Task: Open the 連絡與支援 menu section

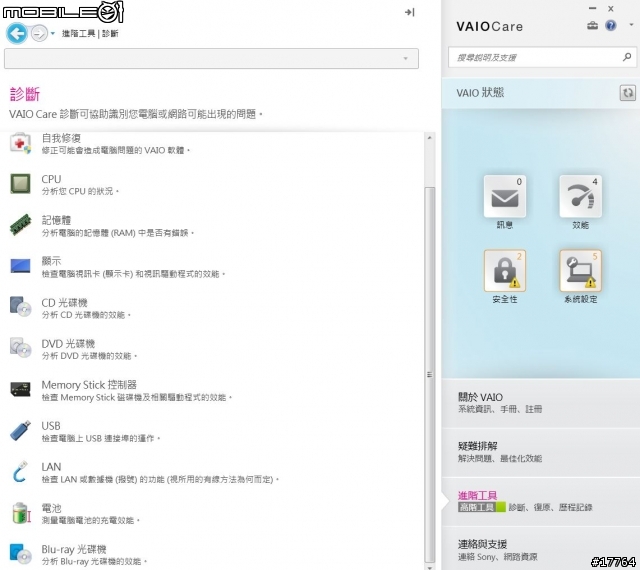Action: pyautogui.click(x=541, y=549)
